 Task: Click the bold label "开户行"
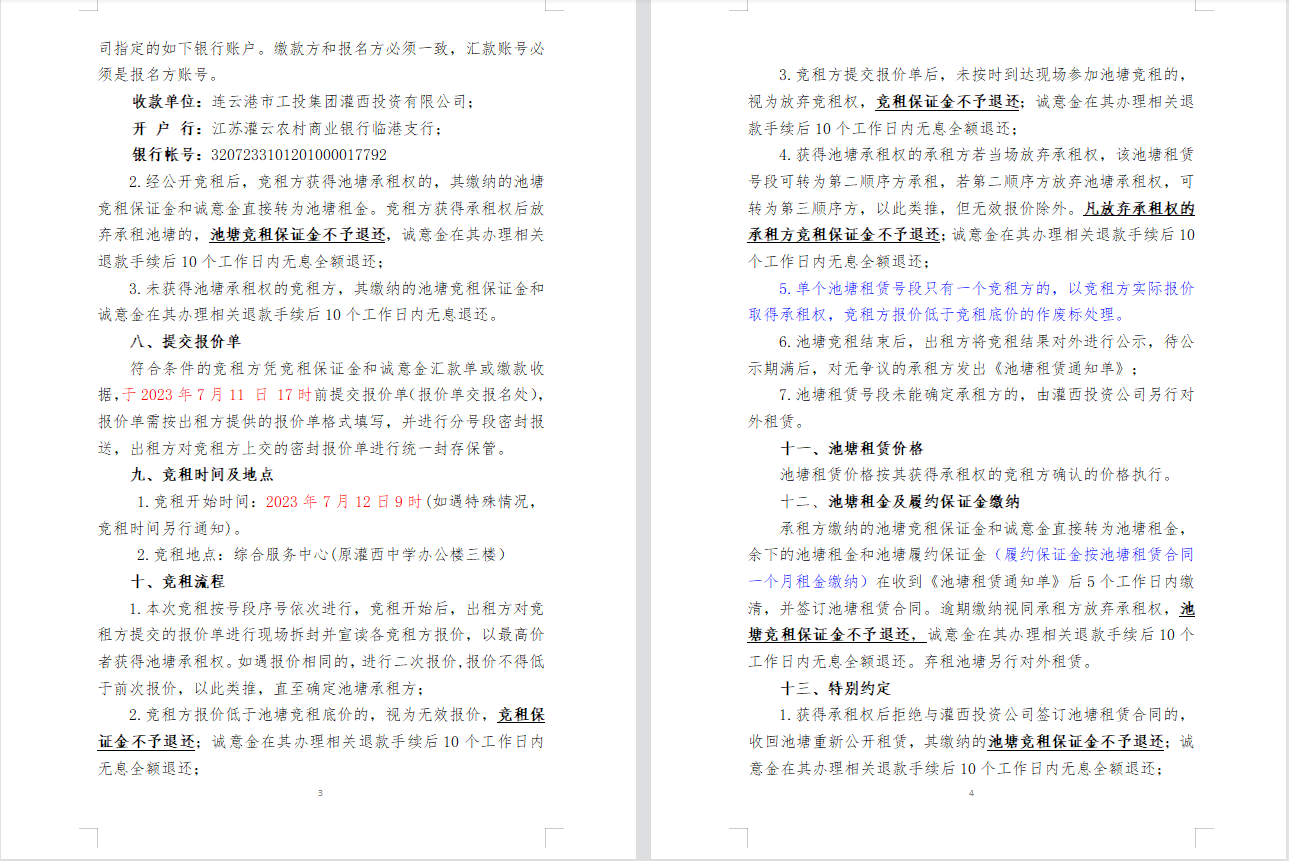coord(165,128)
